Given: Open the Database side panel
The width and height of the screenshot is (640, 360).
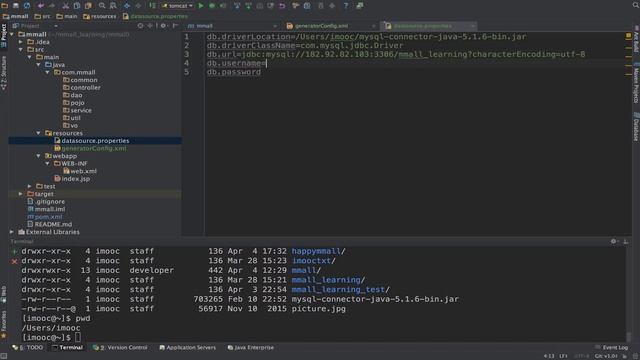Looking at the screenshot, I should [x=636, y=127].
